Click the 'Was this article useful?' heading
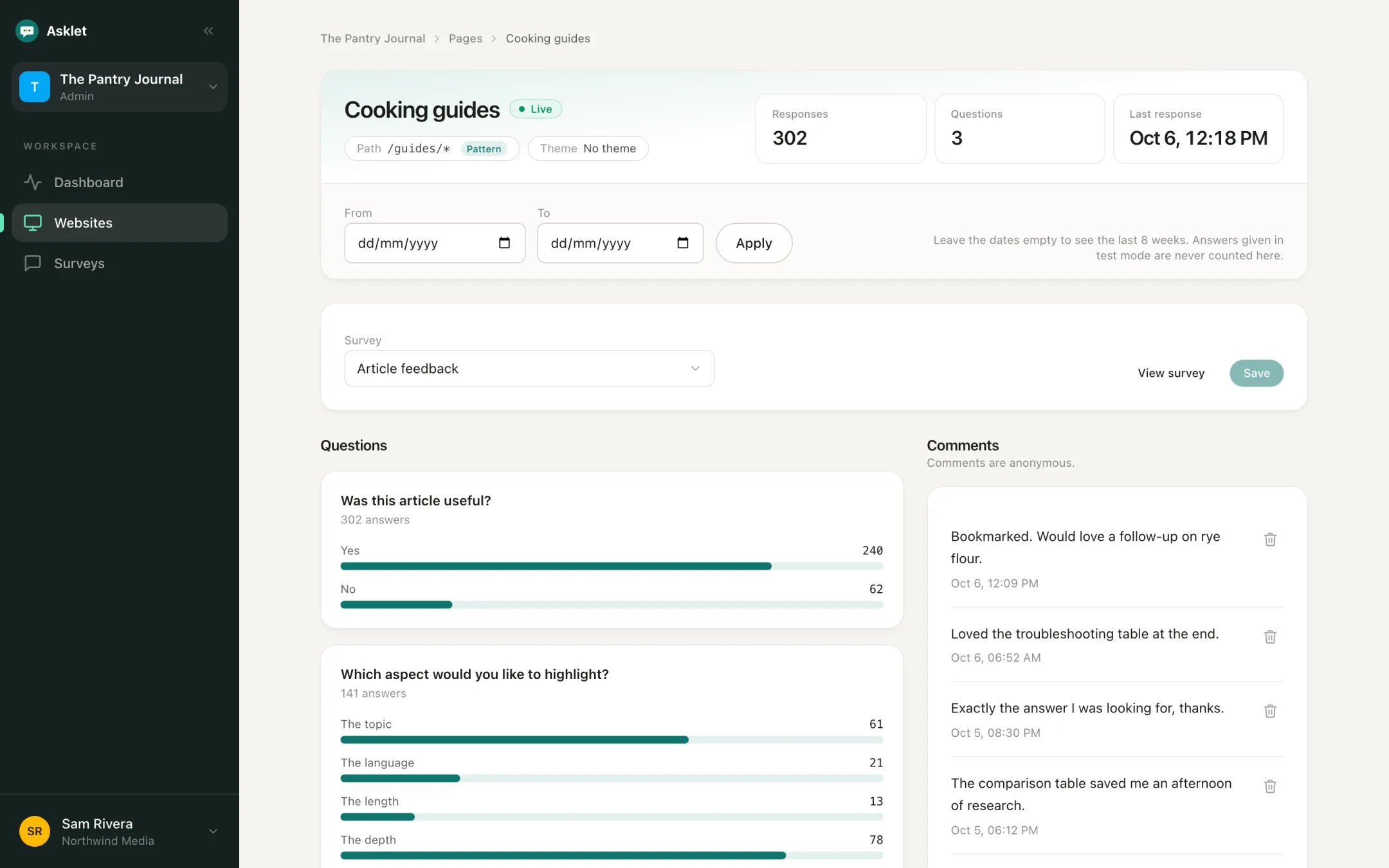 click(415, 500)
